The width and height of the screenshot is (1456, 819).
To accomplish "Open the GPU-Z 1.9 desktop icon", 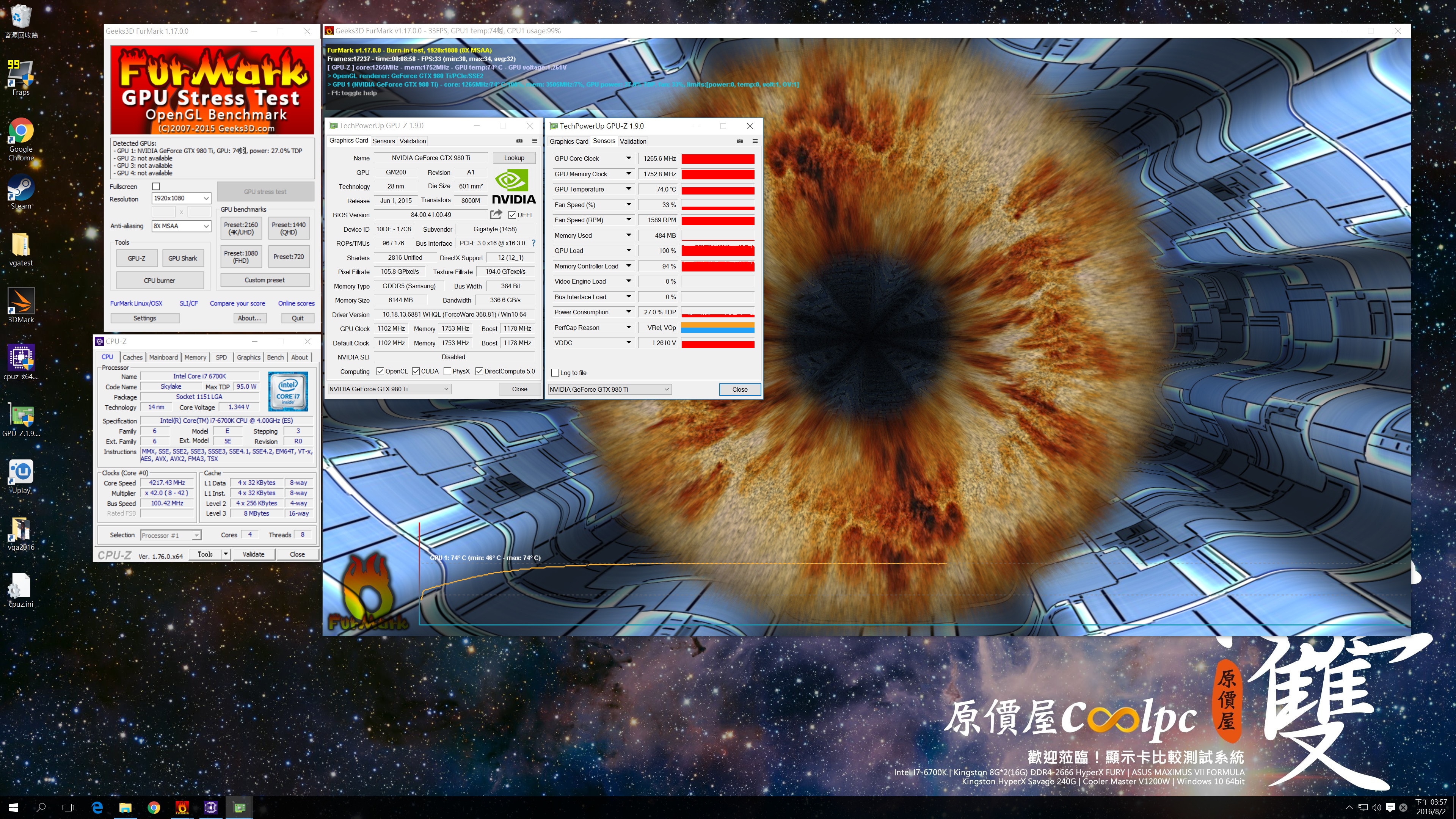I will coord(21,420).
